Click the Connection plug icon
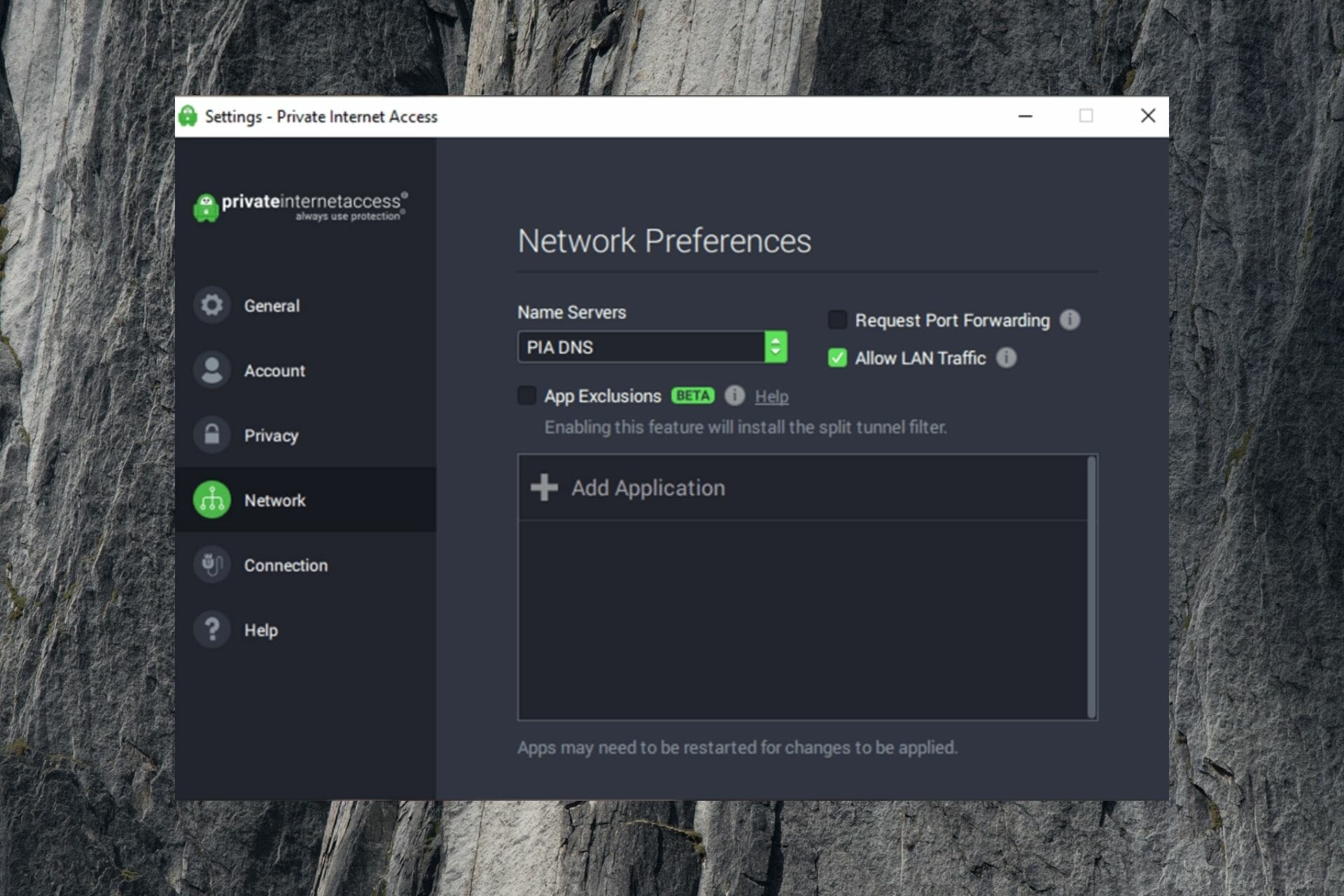Screen dimensions: 1344x896 coord(211,564)
